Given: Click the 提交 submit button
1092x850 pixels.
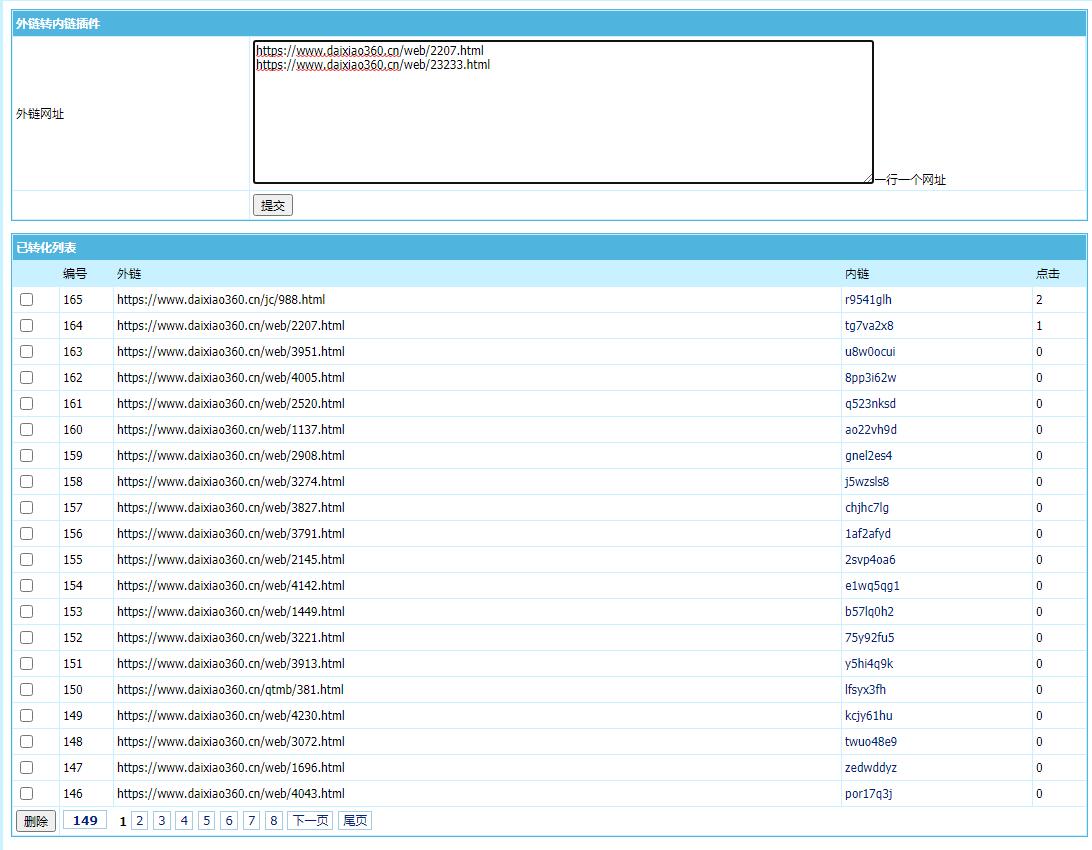Looking at the screenshot, I should tap(272, 205).
